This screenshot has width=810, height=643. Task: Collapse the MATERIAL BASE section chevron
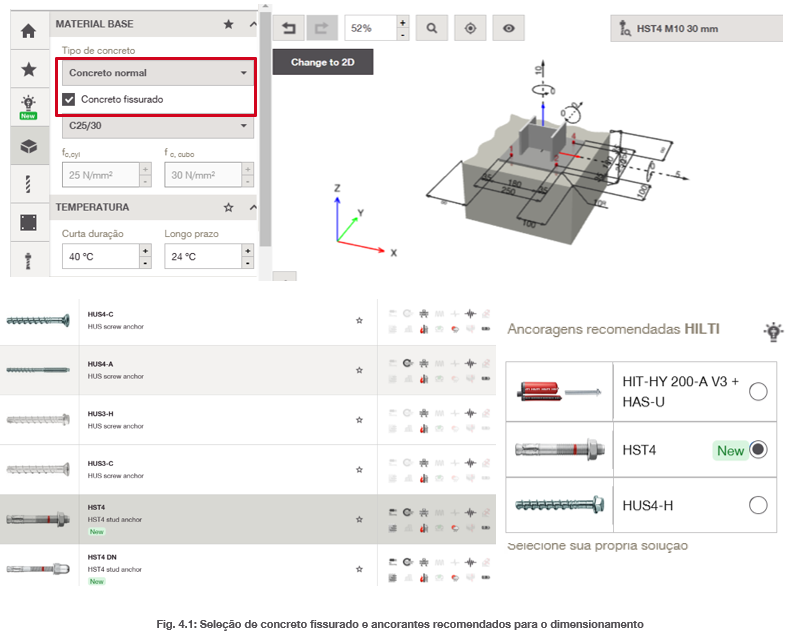(253, 24)
